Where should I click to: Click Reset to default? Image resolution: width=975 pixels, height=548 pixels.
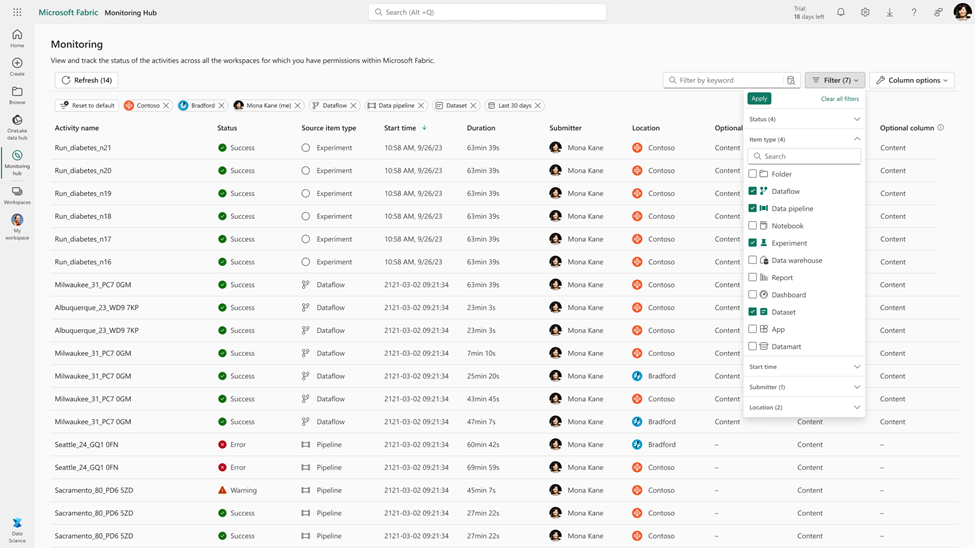point(86,106)
